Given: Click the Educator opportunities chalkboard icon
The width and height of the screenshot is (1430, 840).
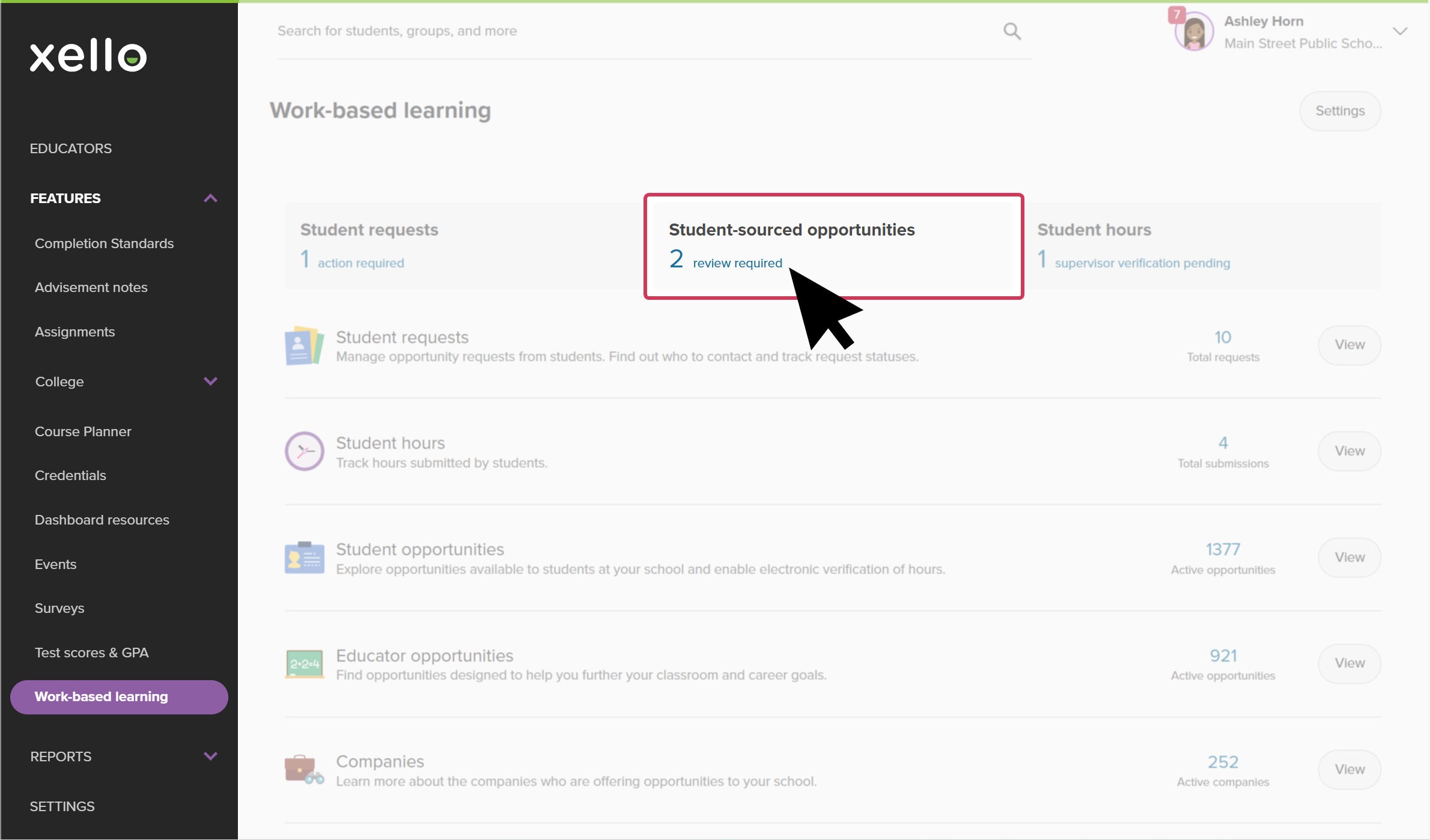Looking at the screenshot, I should [304, 664].
